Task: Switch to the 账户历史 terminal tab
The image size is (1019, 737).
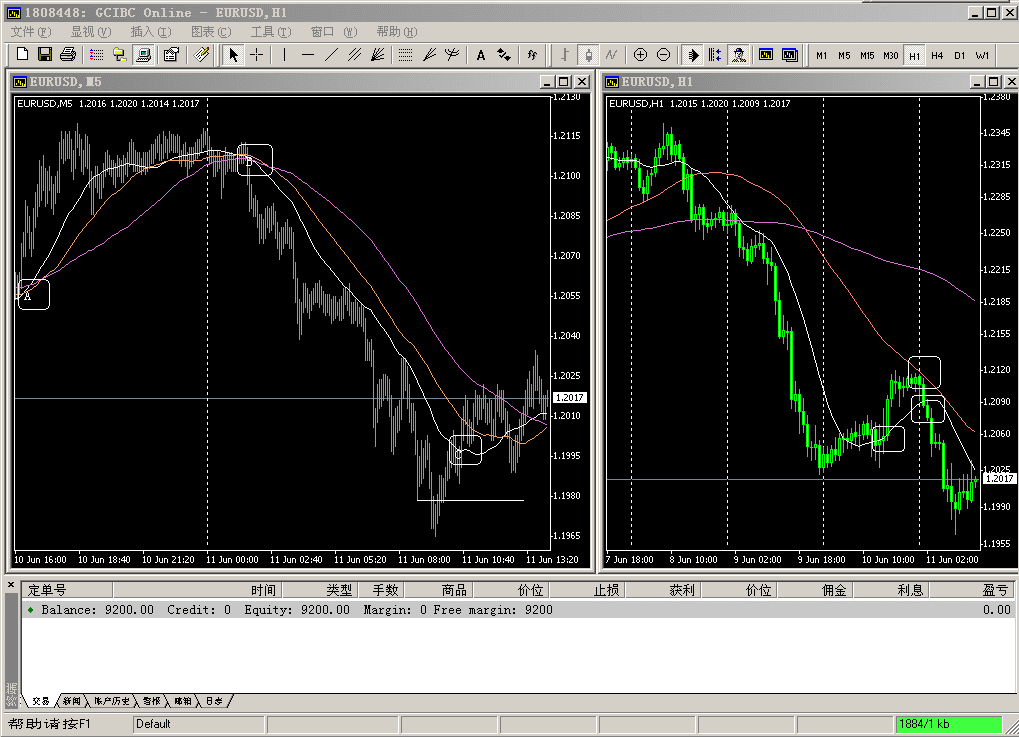Action: click(x=112, y=701)
